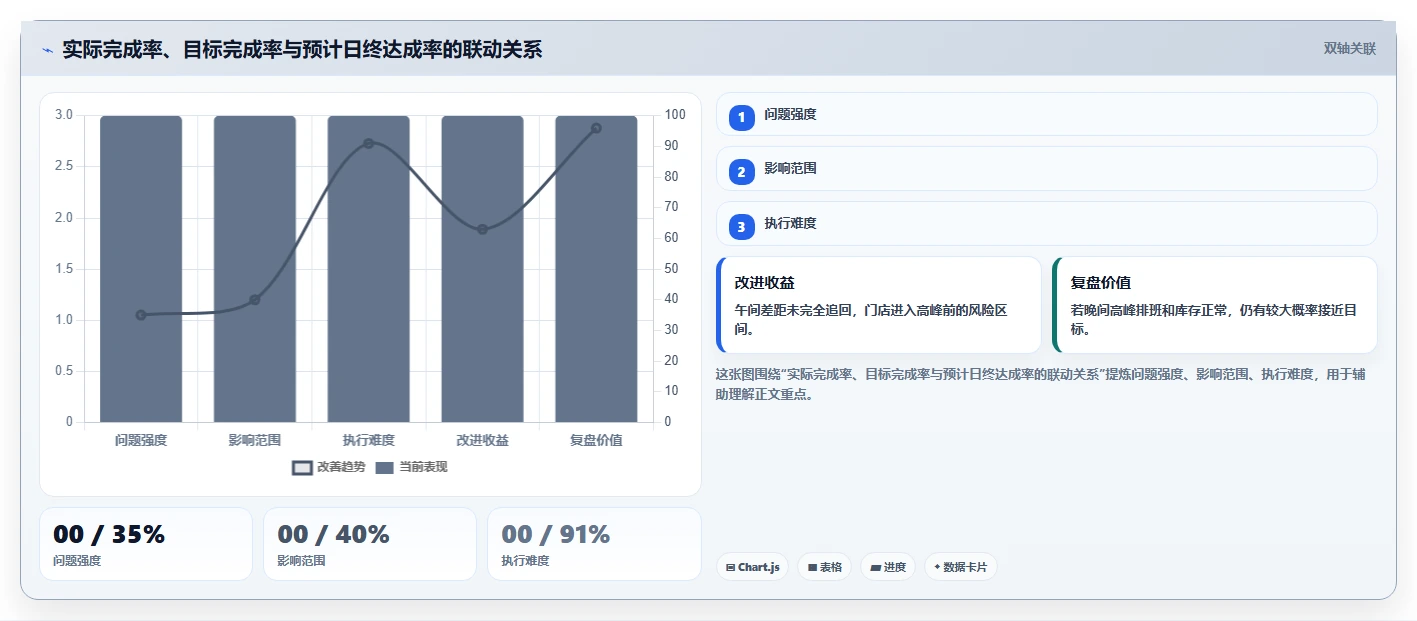This screenshot has height=621, width=1417.
Task: Click the icon inside the 表格 tag
Action: click(x=812, y=568)
